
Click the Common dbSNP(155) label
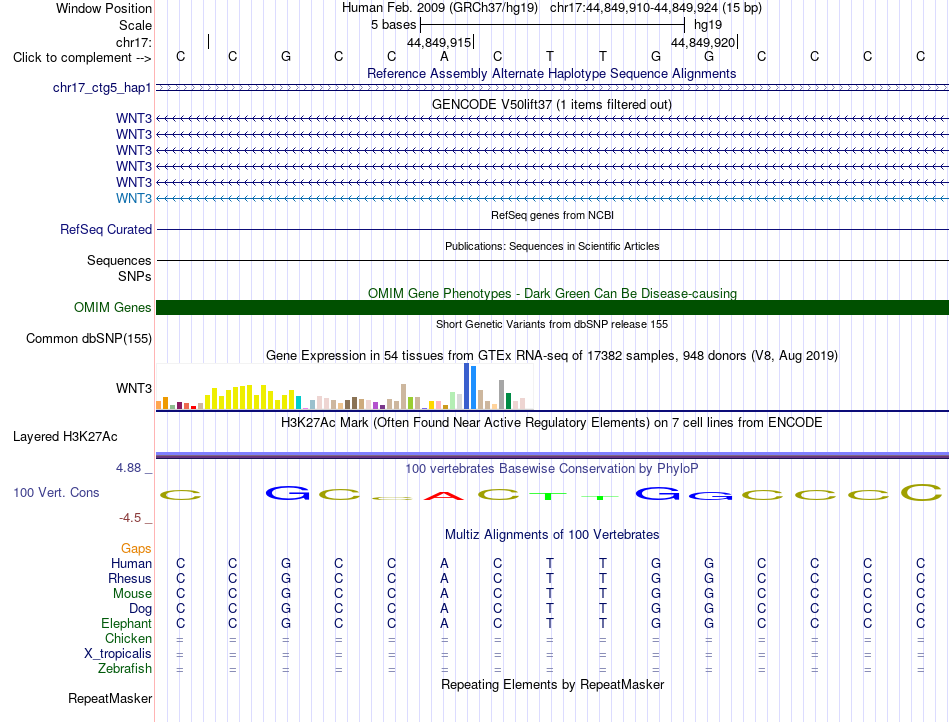click(88, 339)
